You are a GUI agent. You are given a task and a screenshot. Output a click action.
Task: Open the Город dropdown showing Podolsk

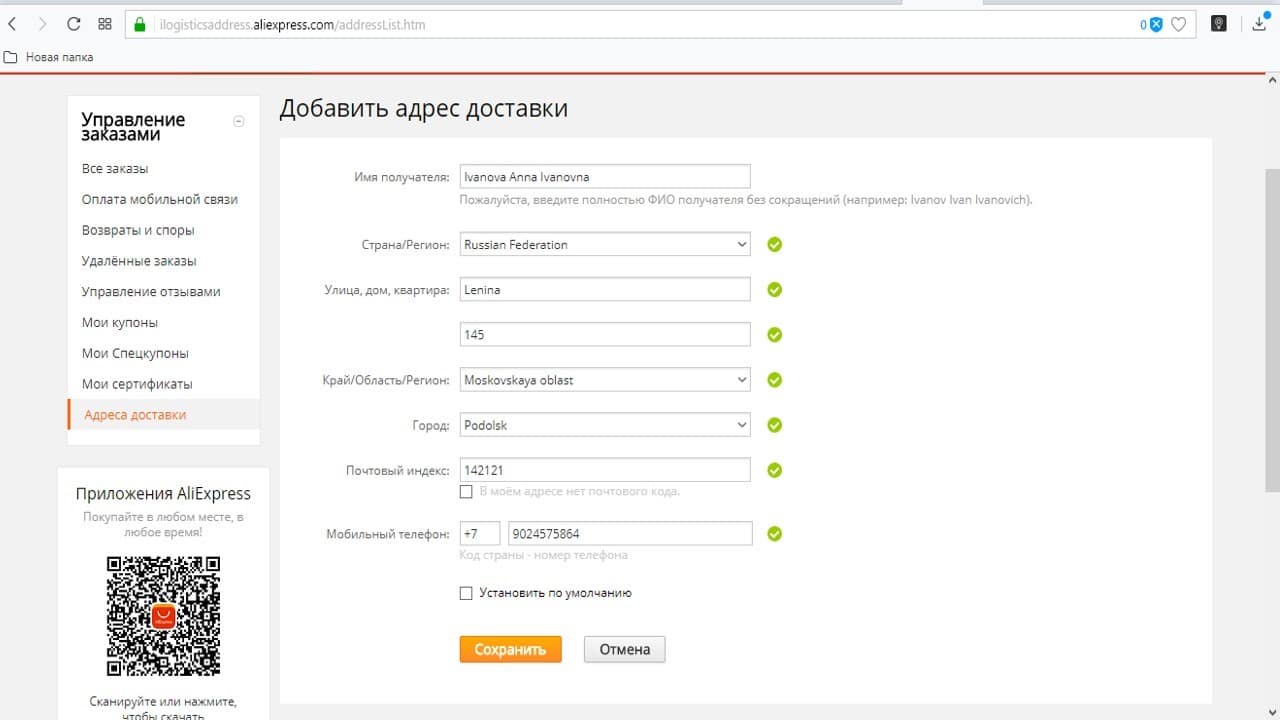click(x=605, y=425)
